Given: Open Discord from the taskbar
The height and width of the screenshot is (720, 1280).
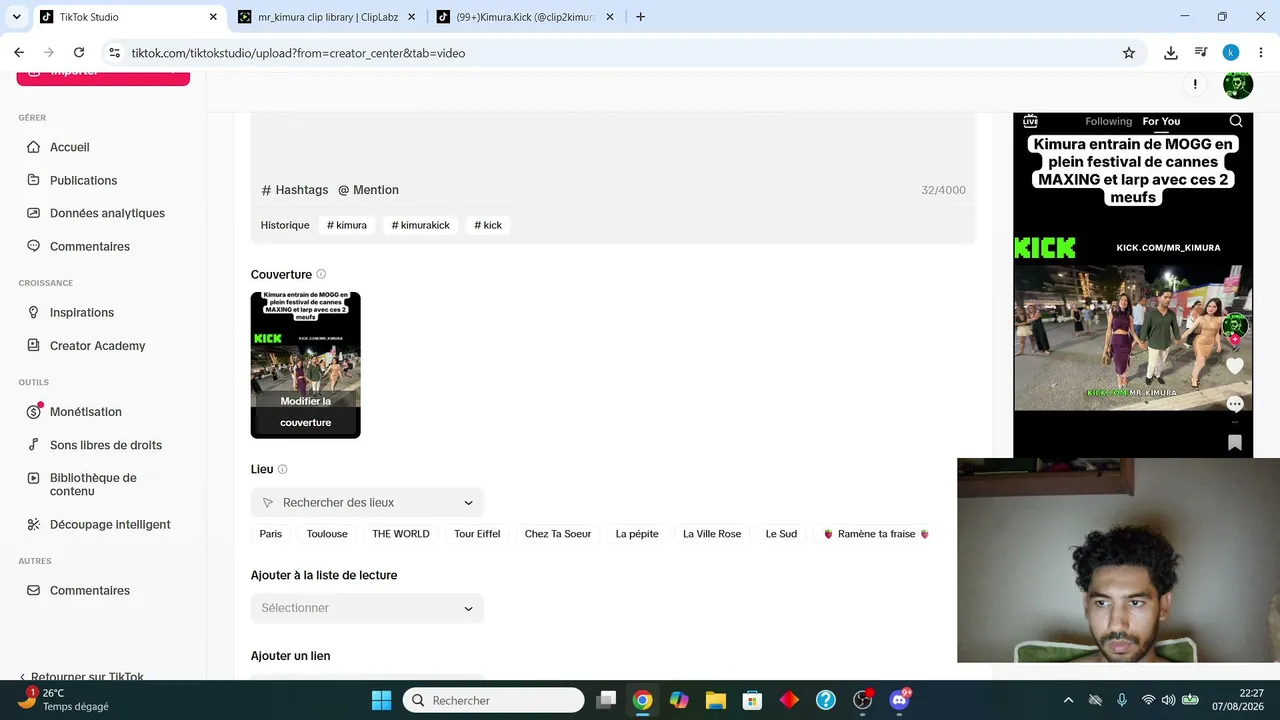Looking at the screenshot, I should 899,700.
